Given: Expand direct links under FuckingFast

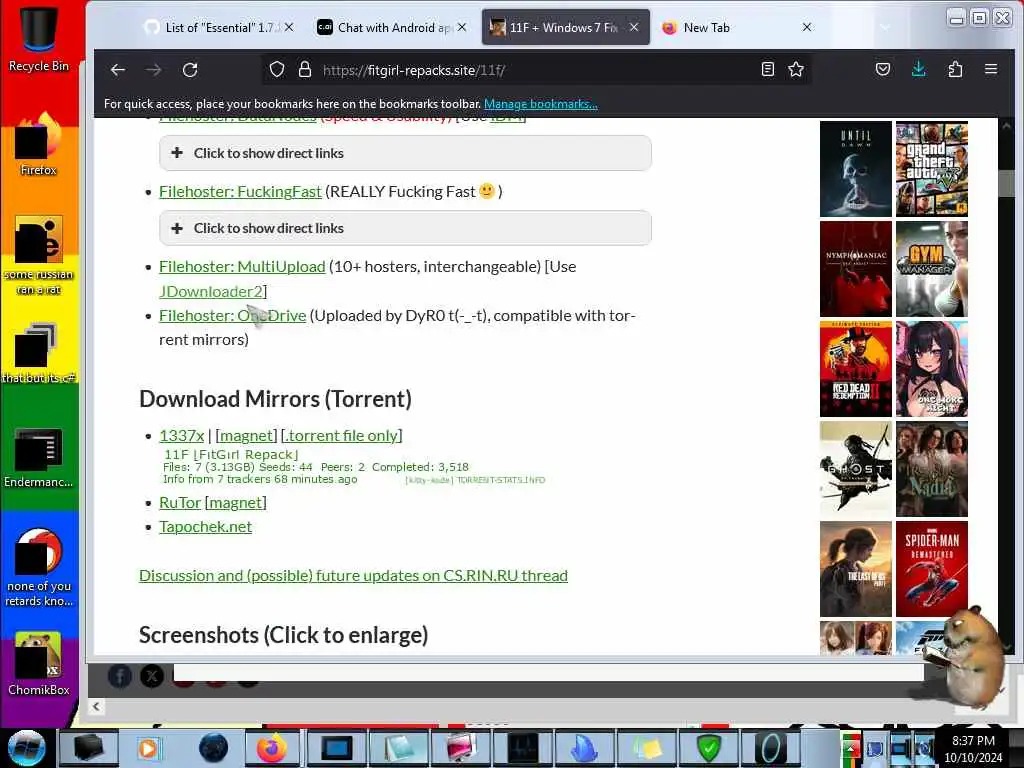Looking at the screenshot, I should pos(405,228).
